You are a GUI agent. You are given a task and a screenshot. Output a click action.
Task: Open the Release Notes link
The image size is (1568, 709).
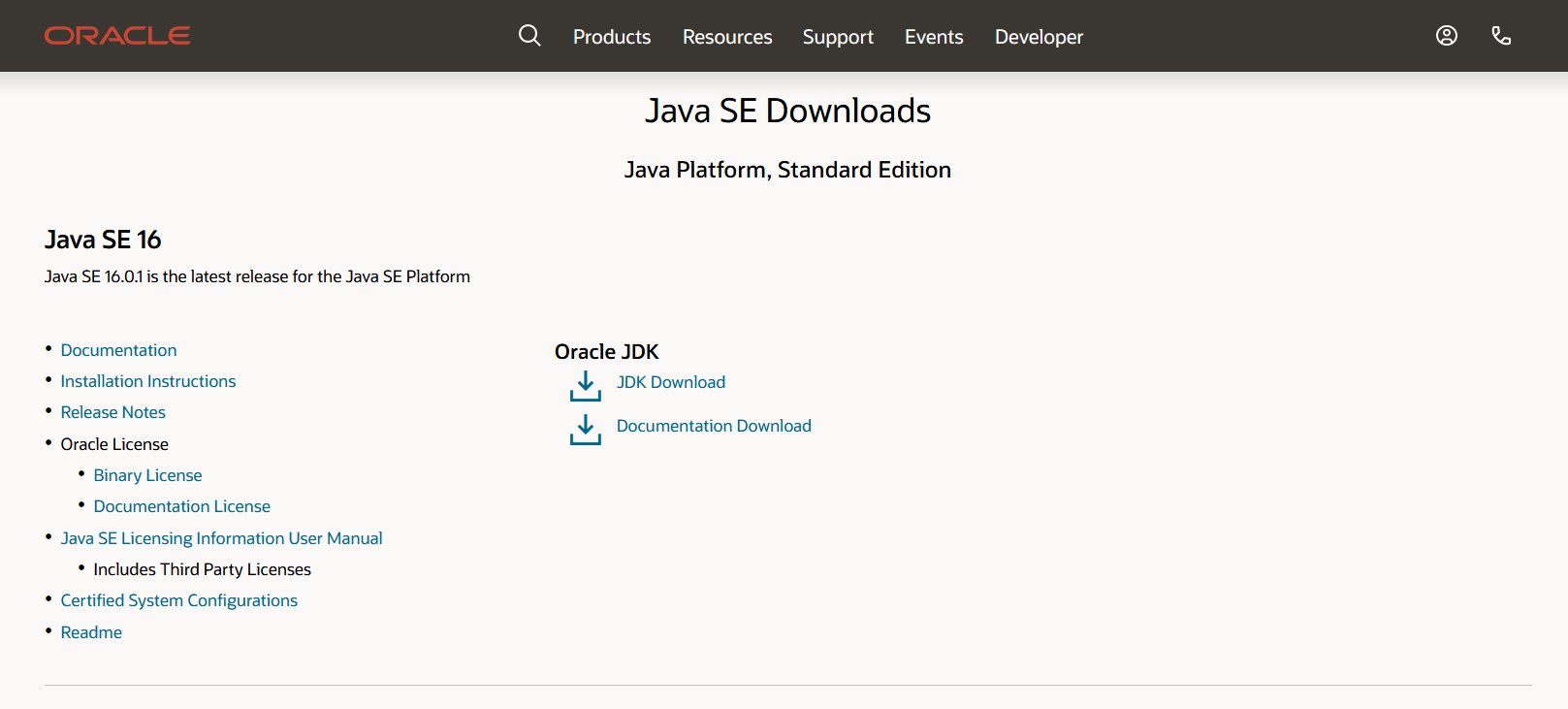tap(113, 412)
